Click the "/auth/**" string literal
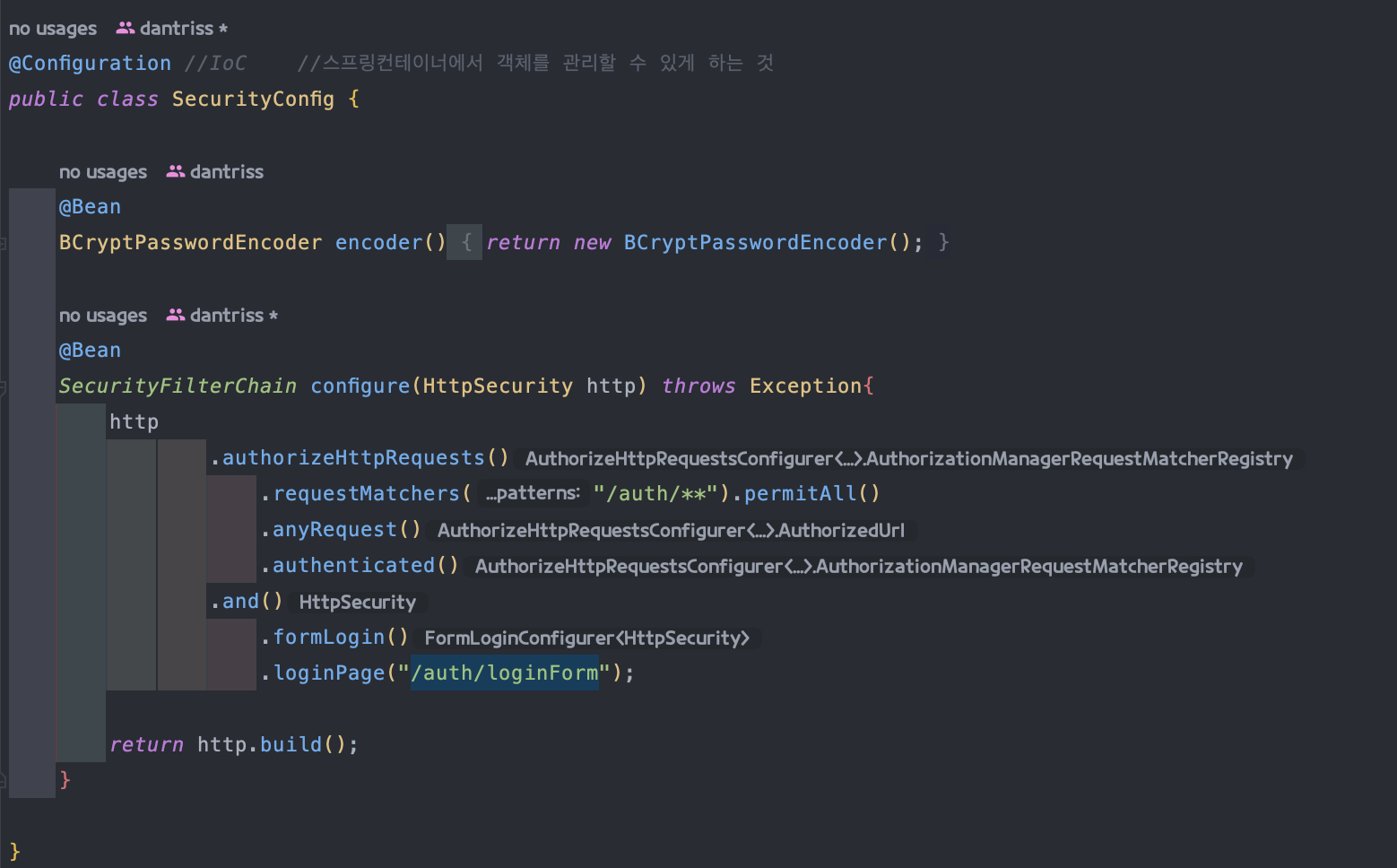Screen dimensions: 1397x868 coord(655,494)
